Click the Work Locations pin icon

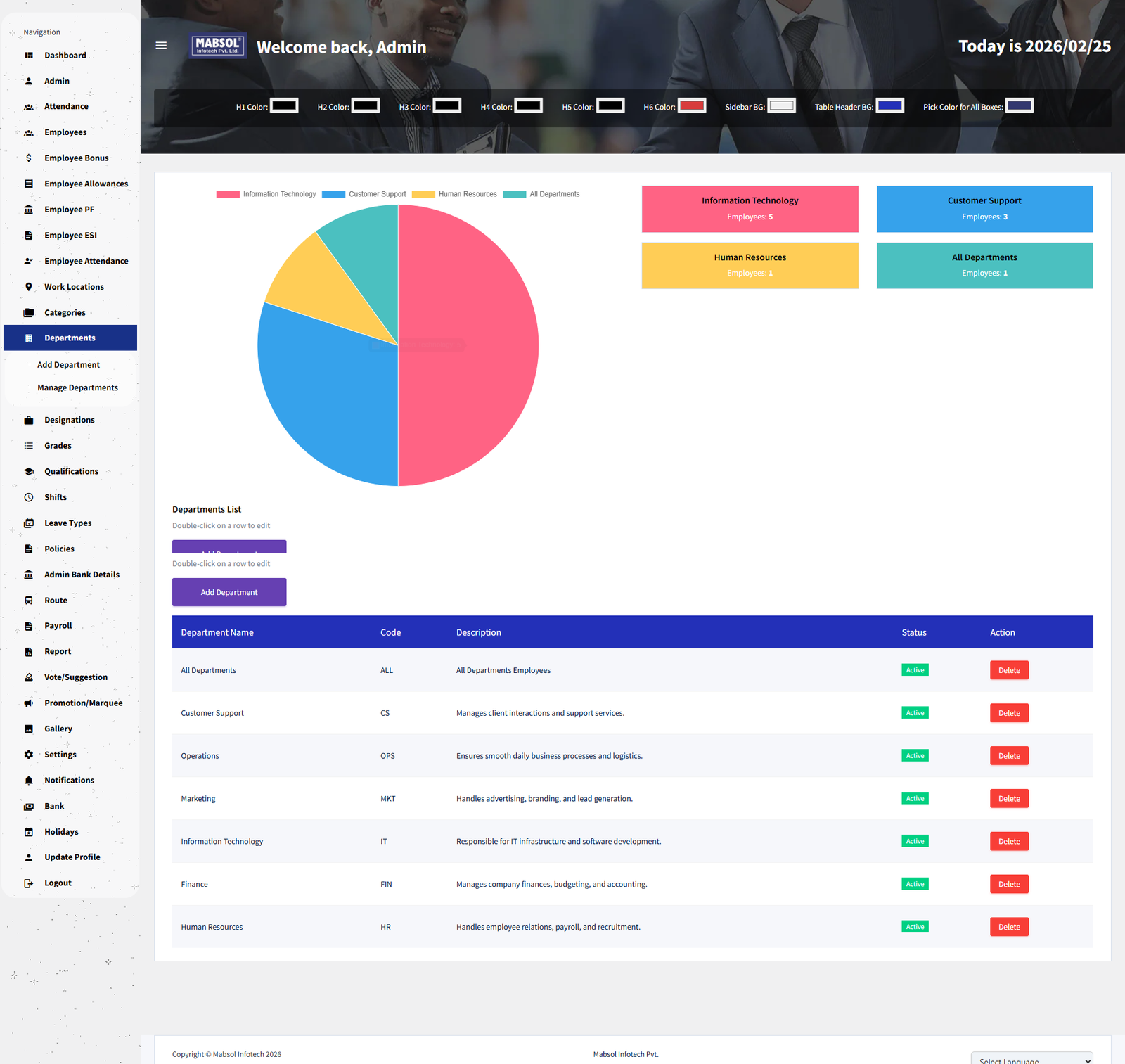29,287
